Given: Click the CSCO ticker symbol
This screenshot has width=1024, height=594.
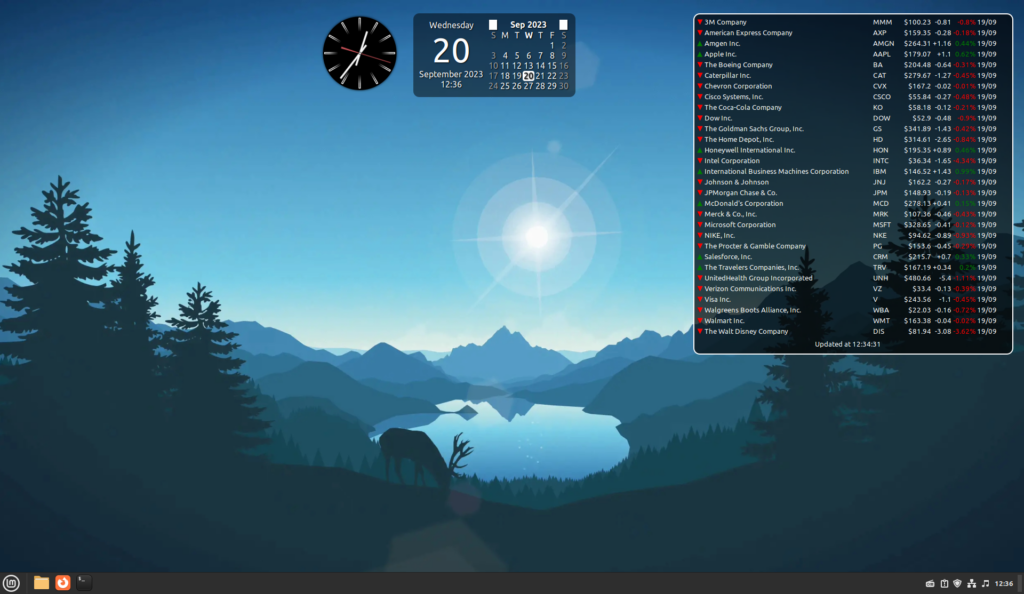Looking at the screenshot, I should 882,97.
